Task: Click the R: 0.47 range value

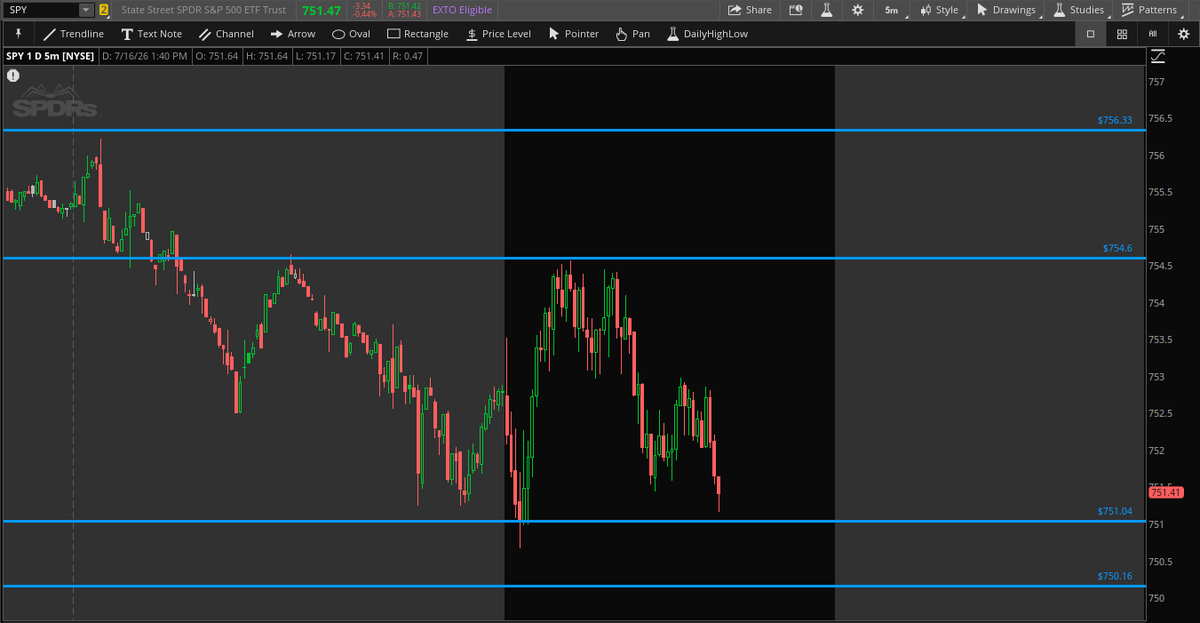Action: 407,56
